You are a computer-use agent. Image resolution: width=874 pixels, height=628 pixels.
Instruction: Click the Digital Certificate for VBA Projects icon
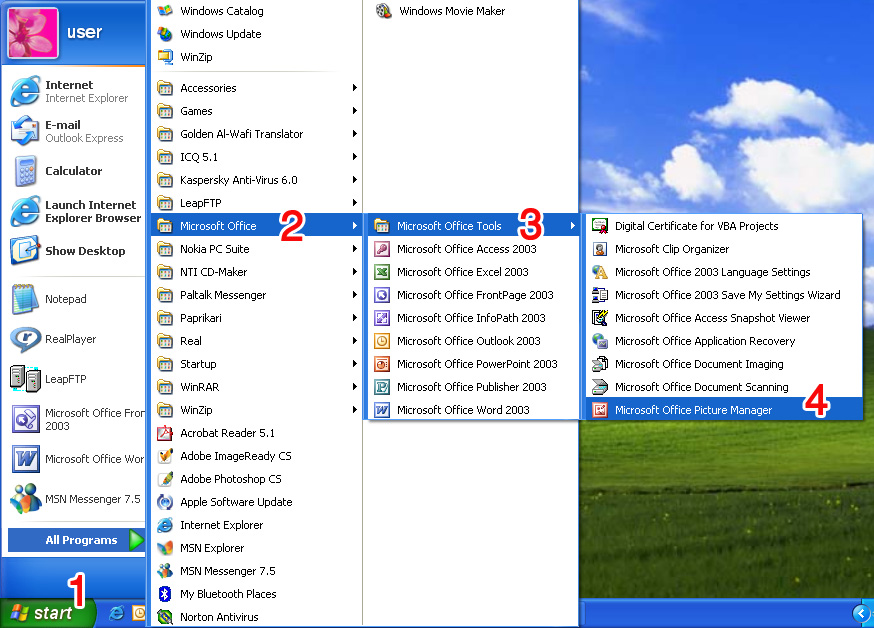tap(600, 226)
